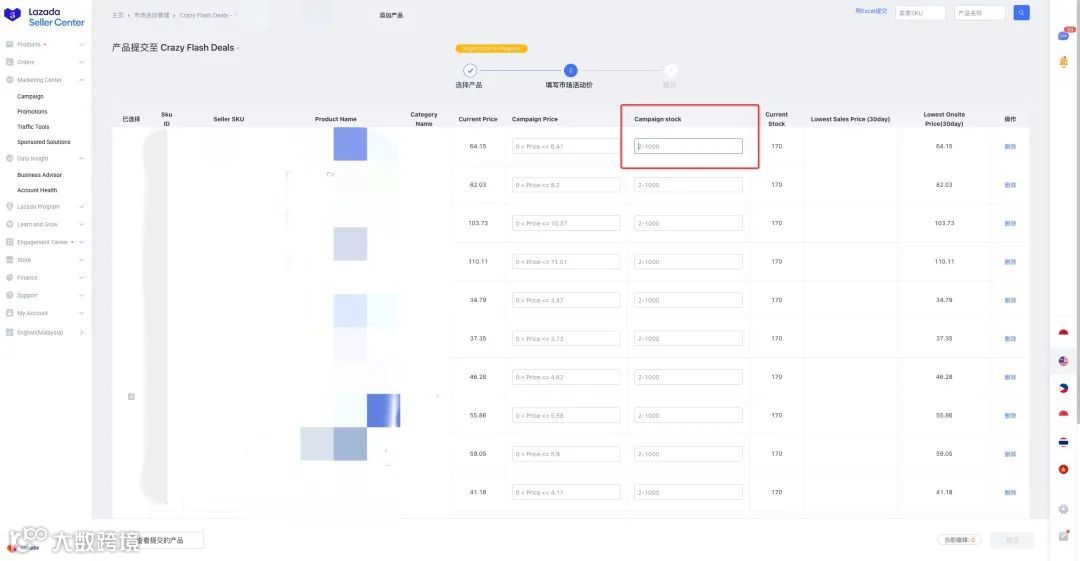The image size is (1080, 561).
Task: Focus the Campaign stock field for 46.28 row
Action: point(688,377)
